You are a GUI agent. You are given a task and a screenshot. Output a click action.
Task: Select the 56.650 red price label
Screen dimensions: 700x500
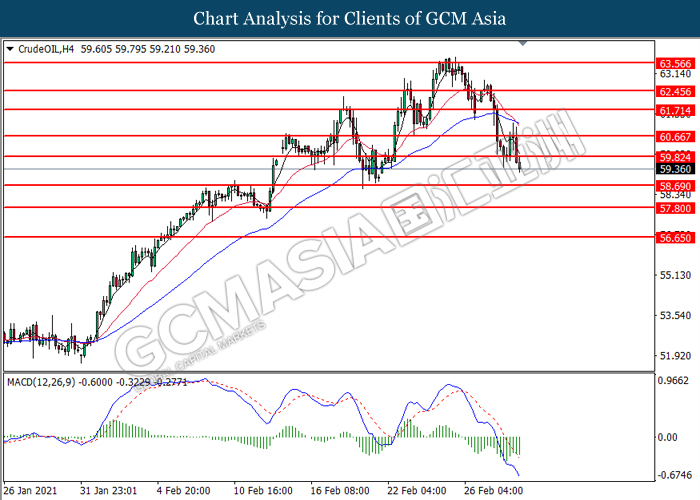(674, 238)
